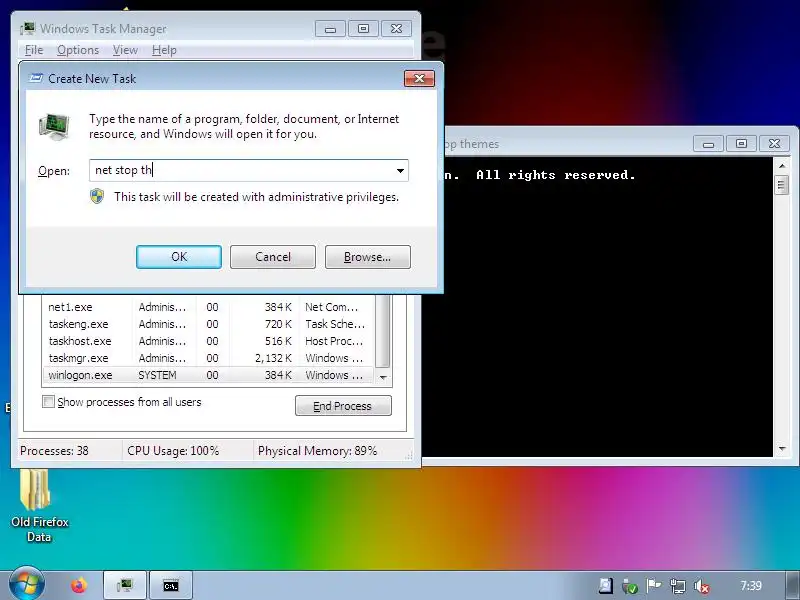Click the Show desktop strip

792,585
